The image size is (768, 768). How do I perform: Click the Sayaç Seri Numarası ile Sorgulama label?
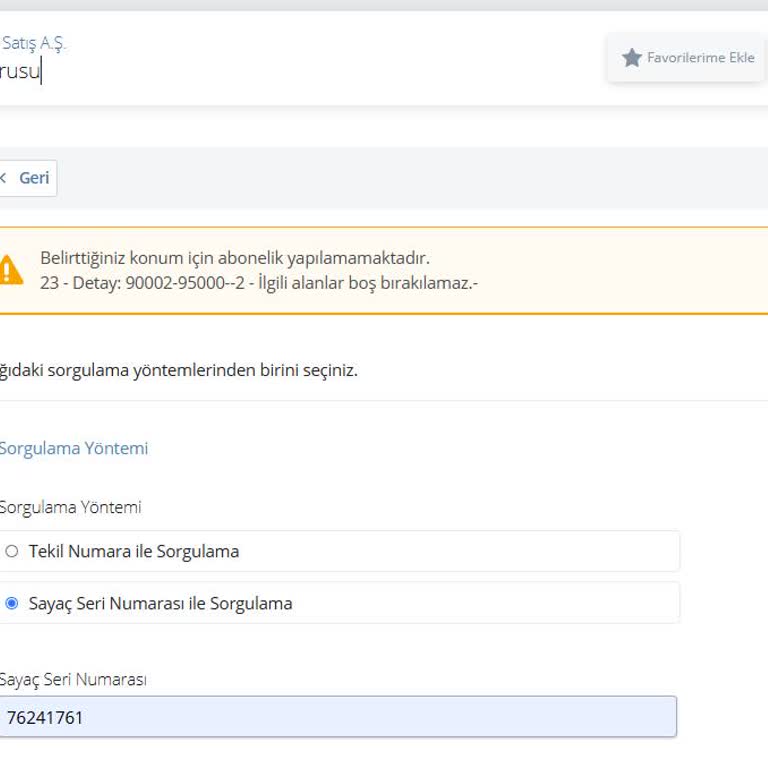(160, 603)
